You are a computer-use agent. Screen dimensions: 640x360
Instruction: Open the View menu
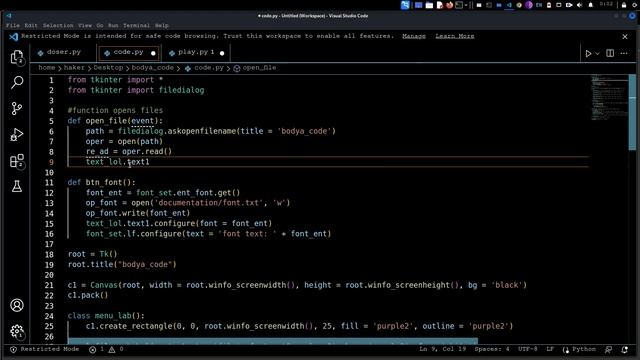point(85,25)
